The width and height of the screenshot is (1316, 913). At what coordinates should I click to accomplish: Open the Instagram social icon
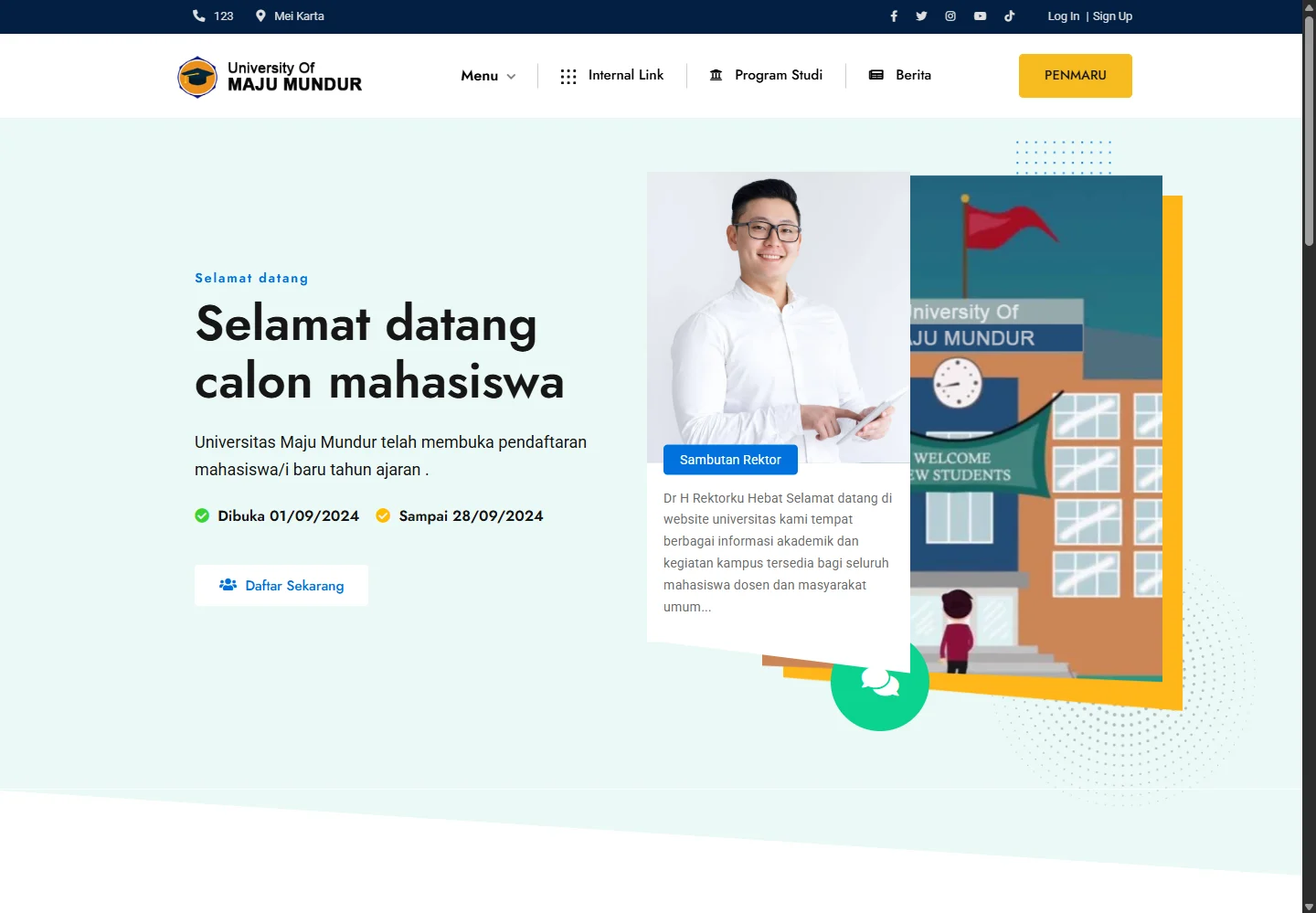tap(950, 16)
